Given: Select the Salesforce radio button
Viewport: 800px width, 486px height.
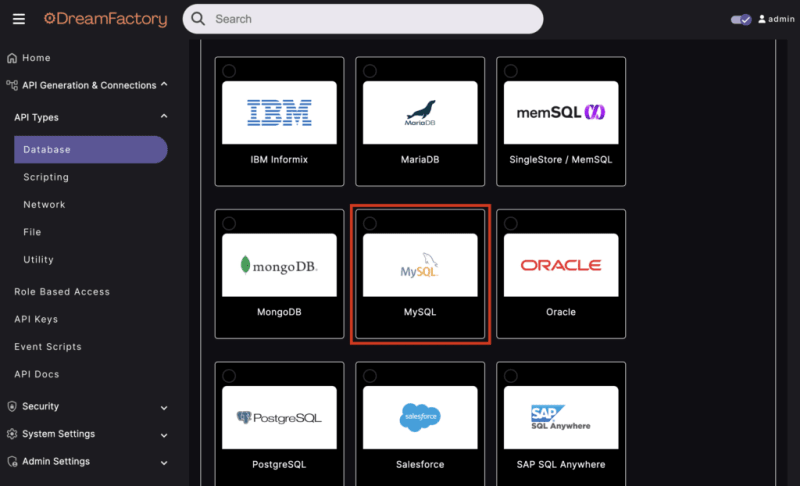Looking at the screenshot, I should [x=370, y=376].
